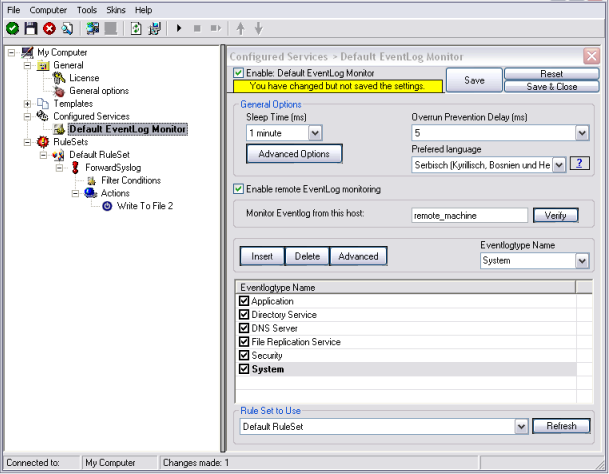
Task: Open Overrun Prevention Delay dropdown
Action: (582, 133)
